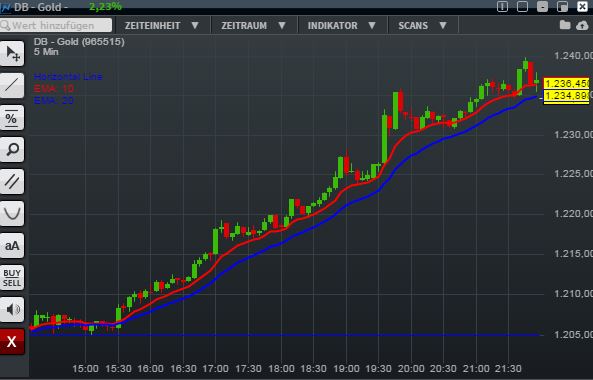Restore window using title bar square button
Viewport: 593px width, 380px height.
pos(522,6)
